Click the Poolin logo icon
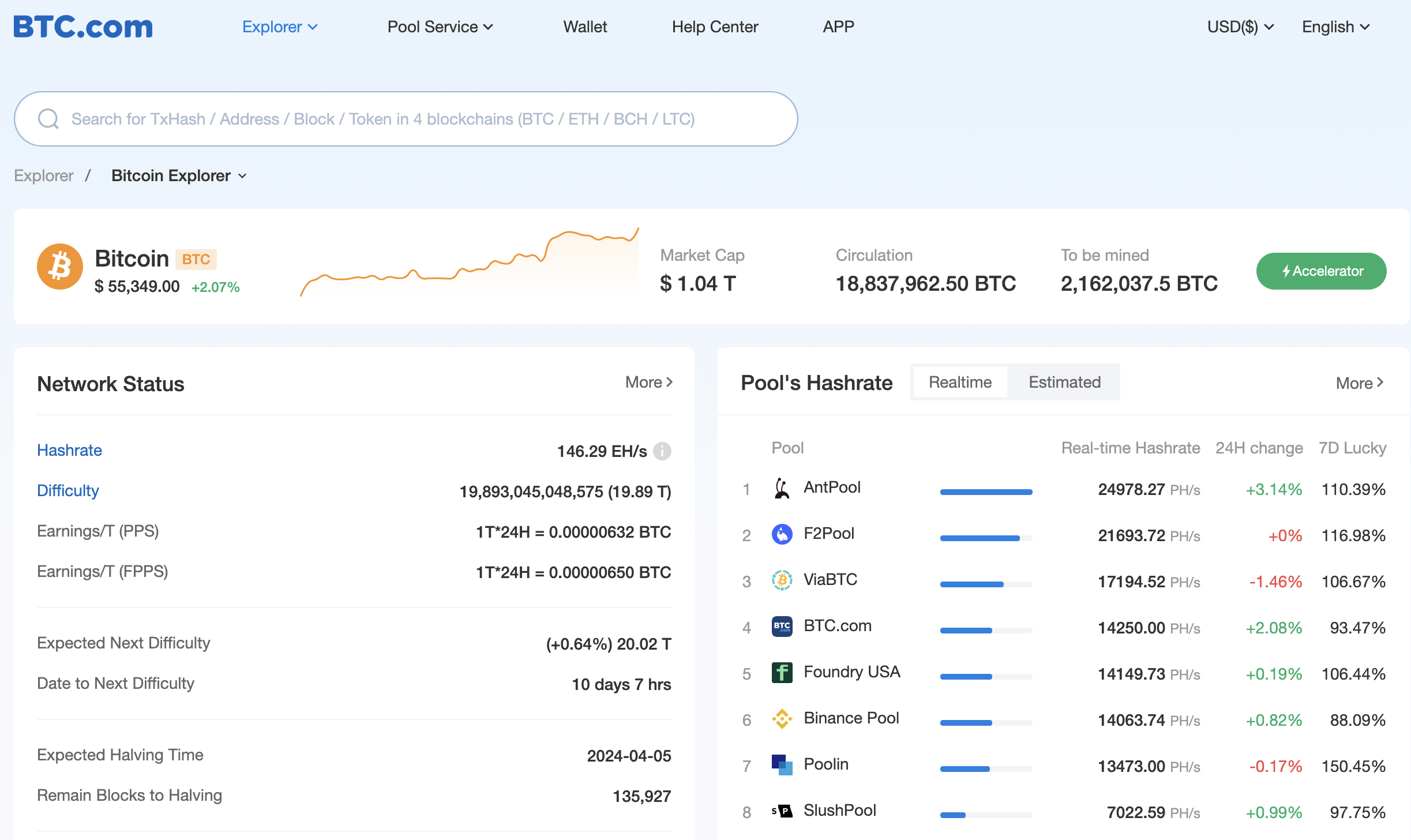The width and height of the screenshot is (1411, 840). click(x=782, y=764)
